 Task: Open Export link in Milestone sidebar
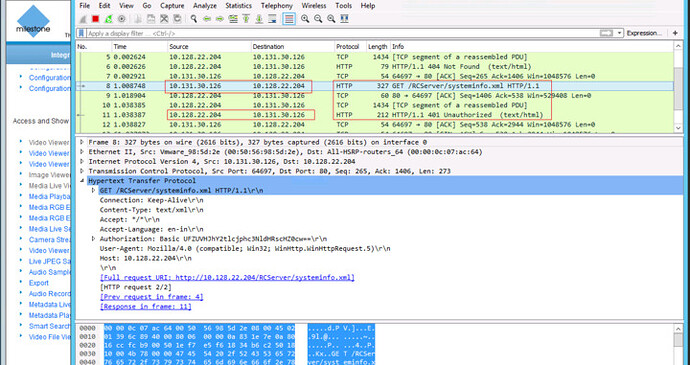coord(39,283)
